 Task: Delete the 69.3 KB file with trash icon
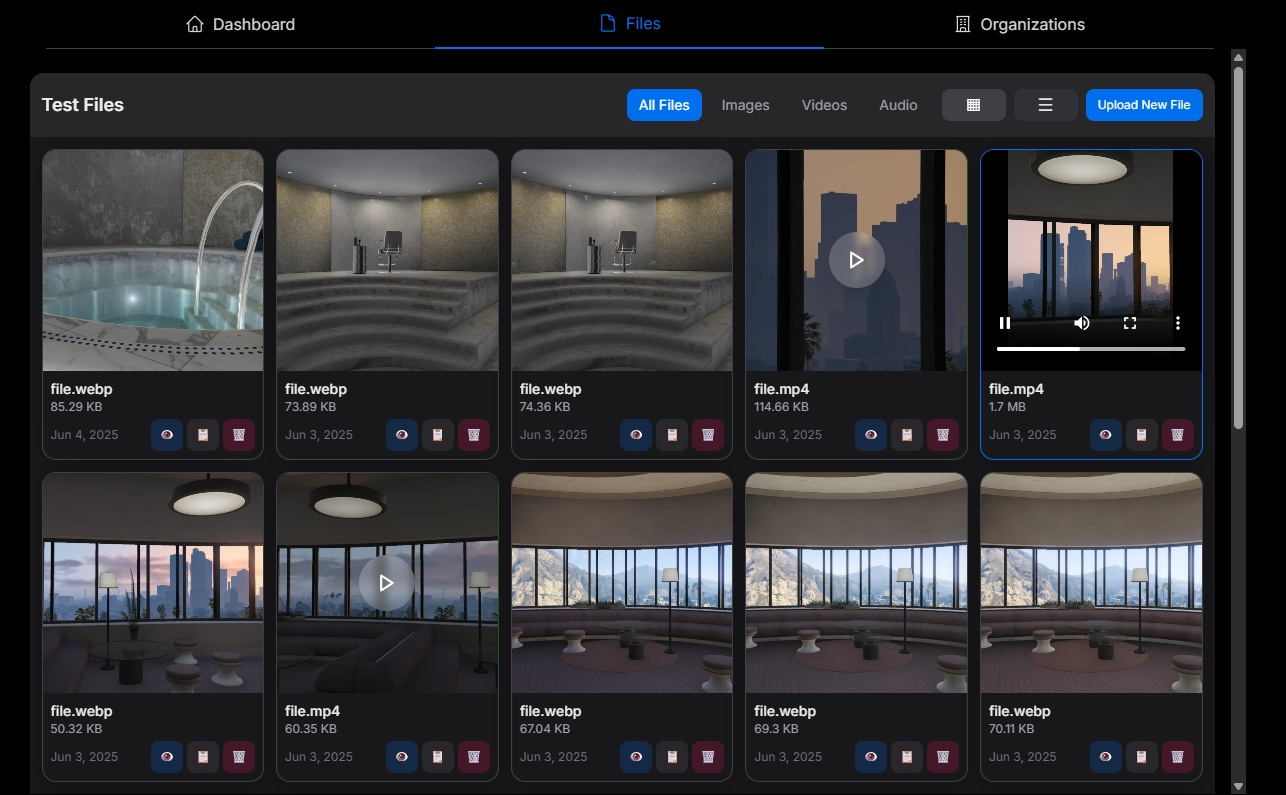coord(943,757)
